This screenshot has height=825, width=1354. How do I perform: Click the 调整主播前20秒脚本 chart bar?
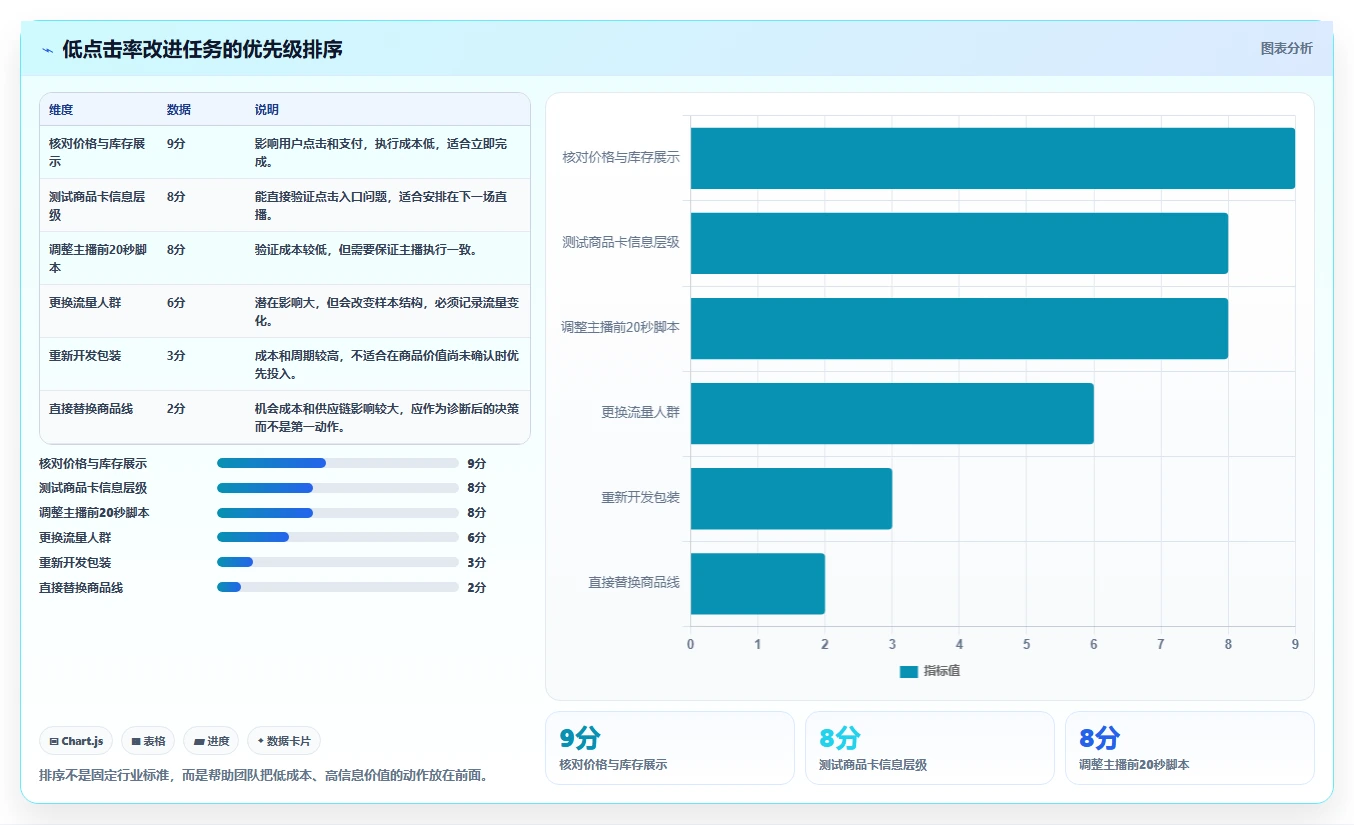coord(959,328)
